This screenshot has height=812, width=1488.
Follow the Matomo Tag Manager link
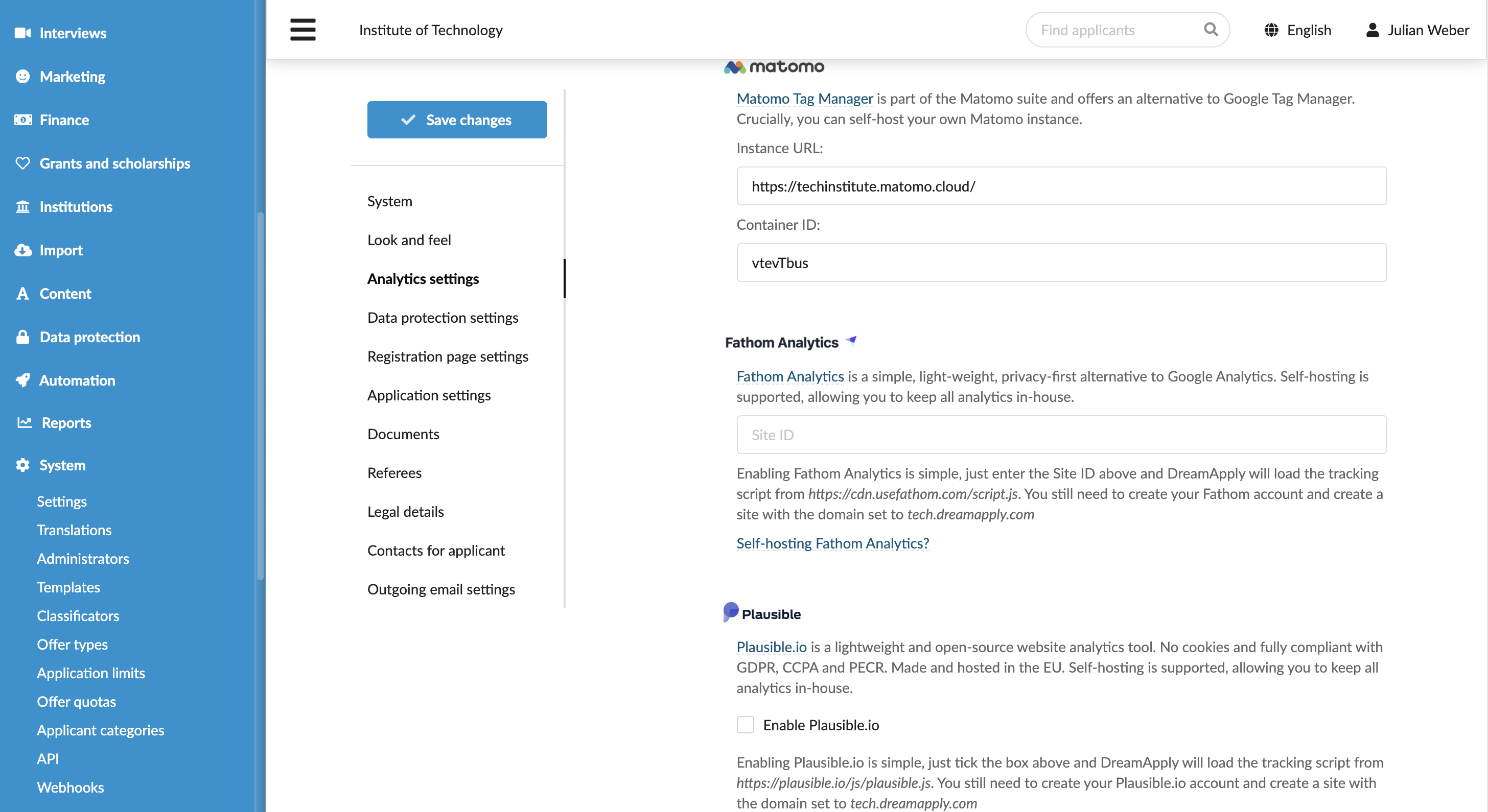(805, 98)
